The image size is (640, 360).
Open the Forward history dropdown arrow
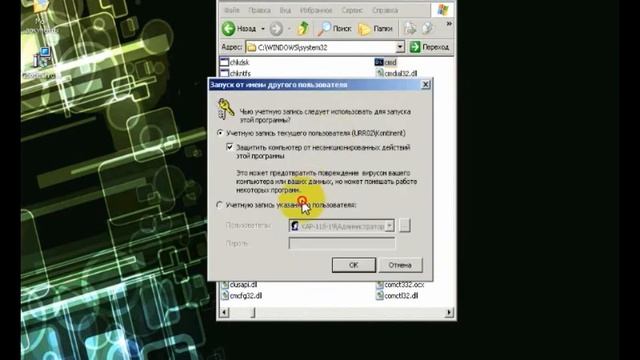(289, 29)
